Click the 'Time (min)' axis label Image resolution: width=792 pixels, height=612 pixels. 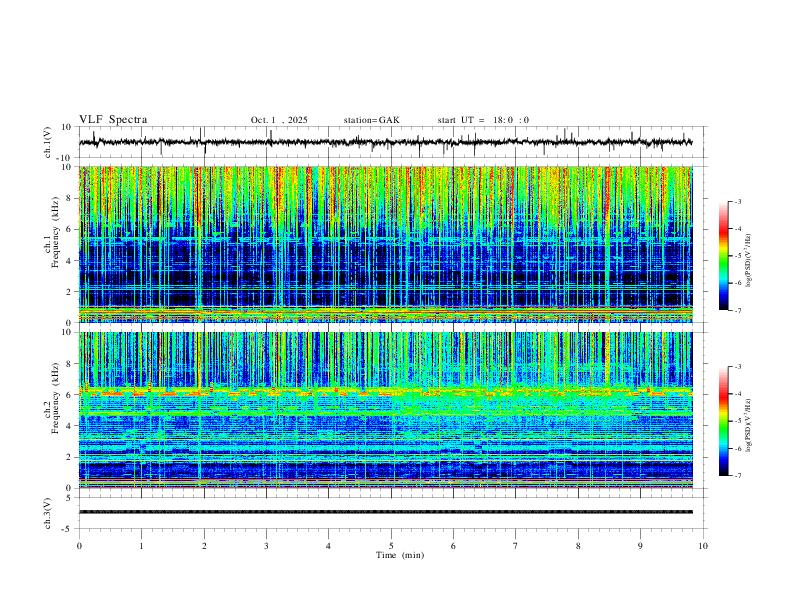tap(400, 555)
